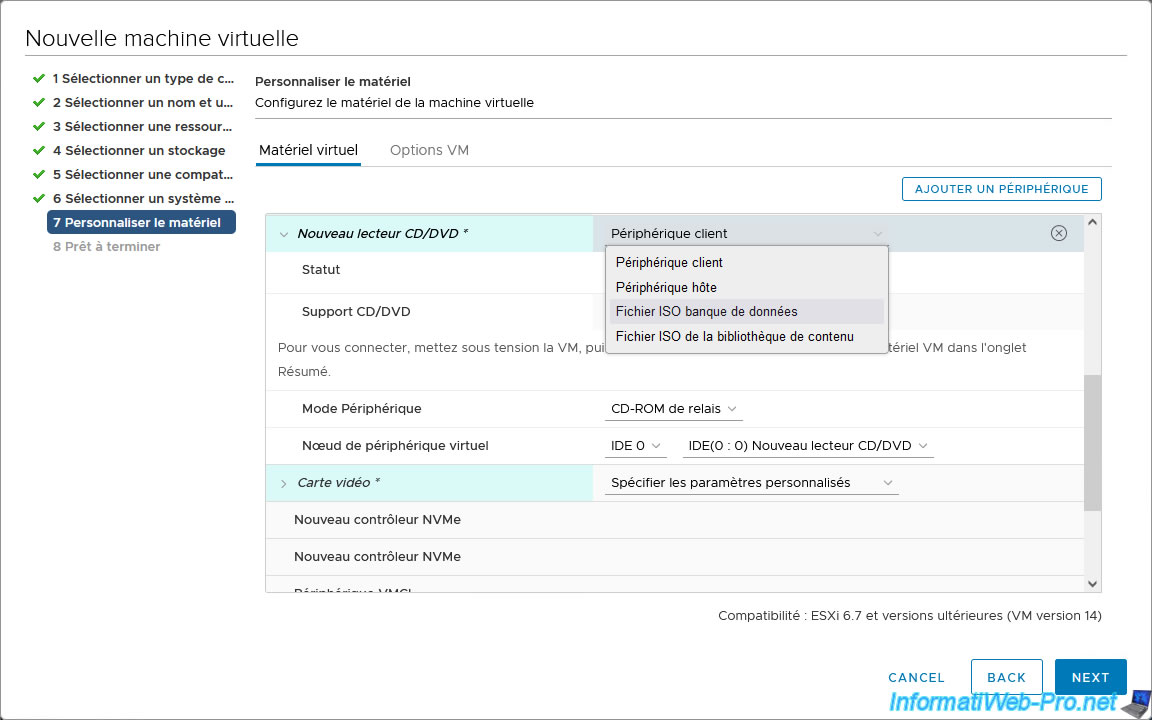This screenshot has height=720, width=1152.
Task: Click the NEXT button
Action: click(x=1090, y=677)
